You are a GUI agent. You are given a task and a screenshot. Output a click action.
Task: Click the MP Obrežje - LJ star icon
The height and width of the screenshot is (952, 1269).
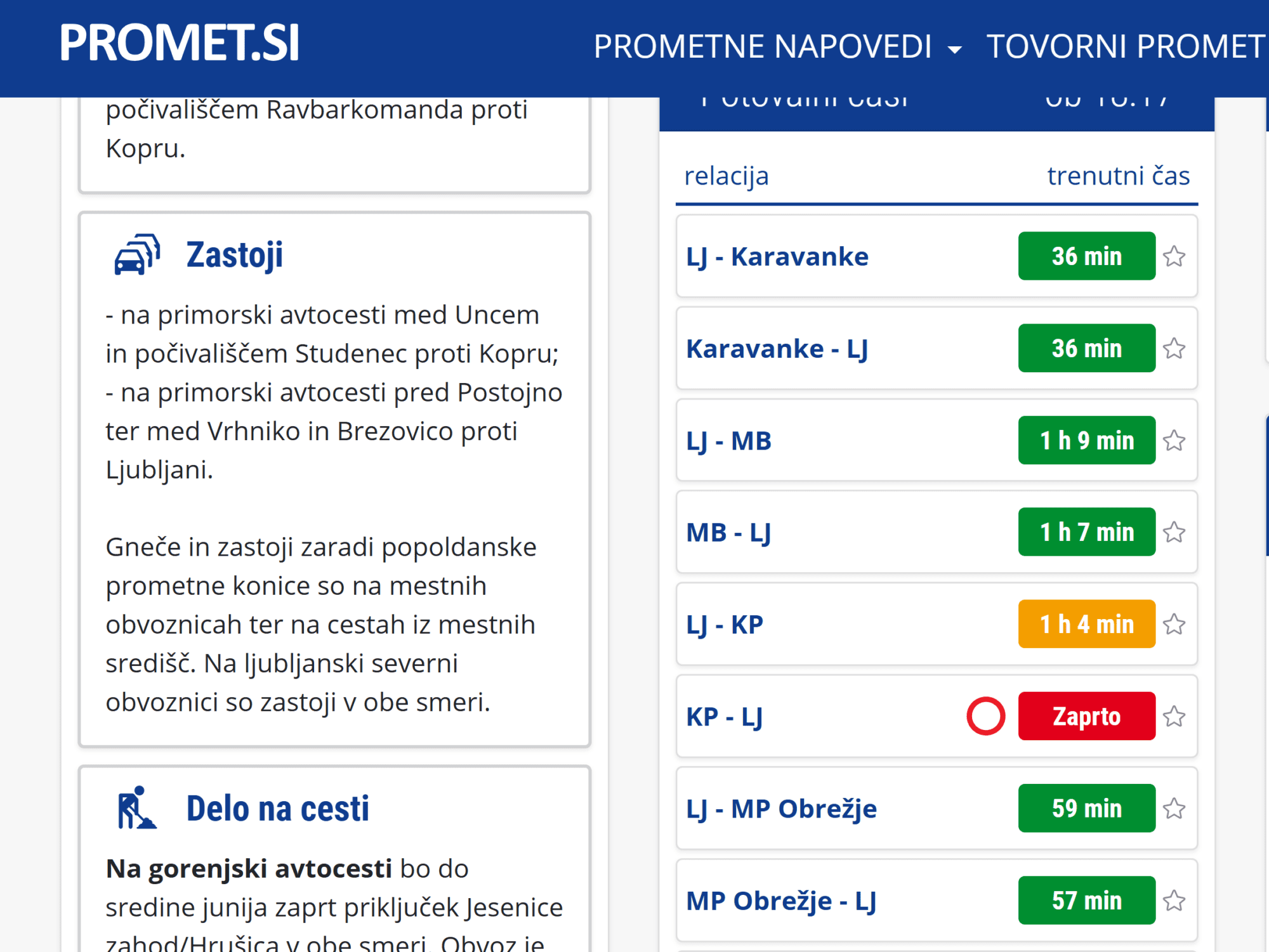tap(1174, 901)
